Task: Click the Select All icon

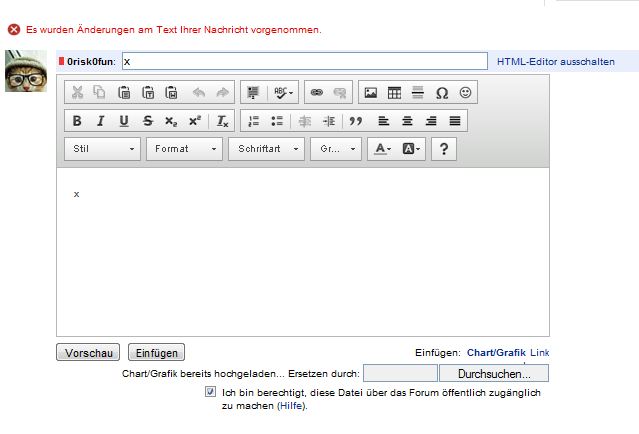Action: click(x=253, y=93)
